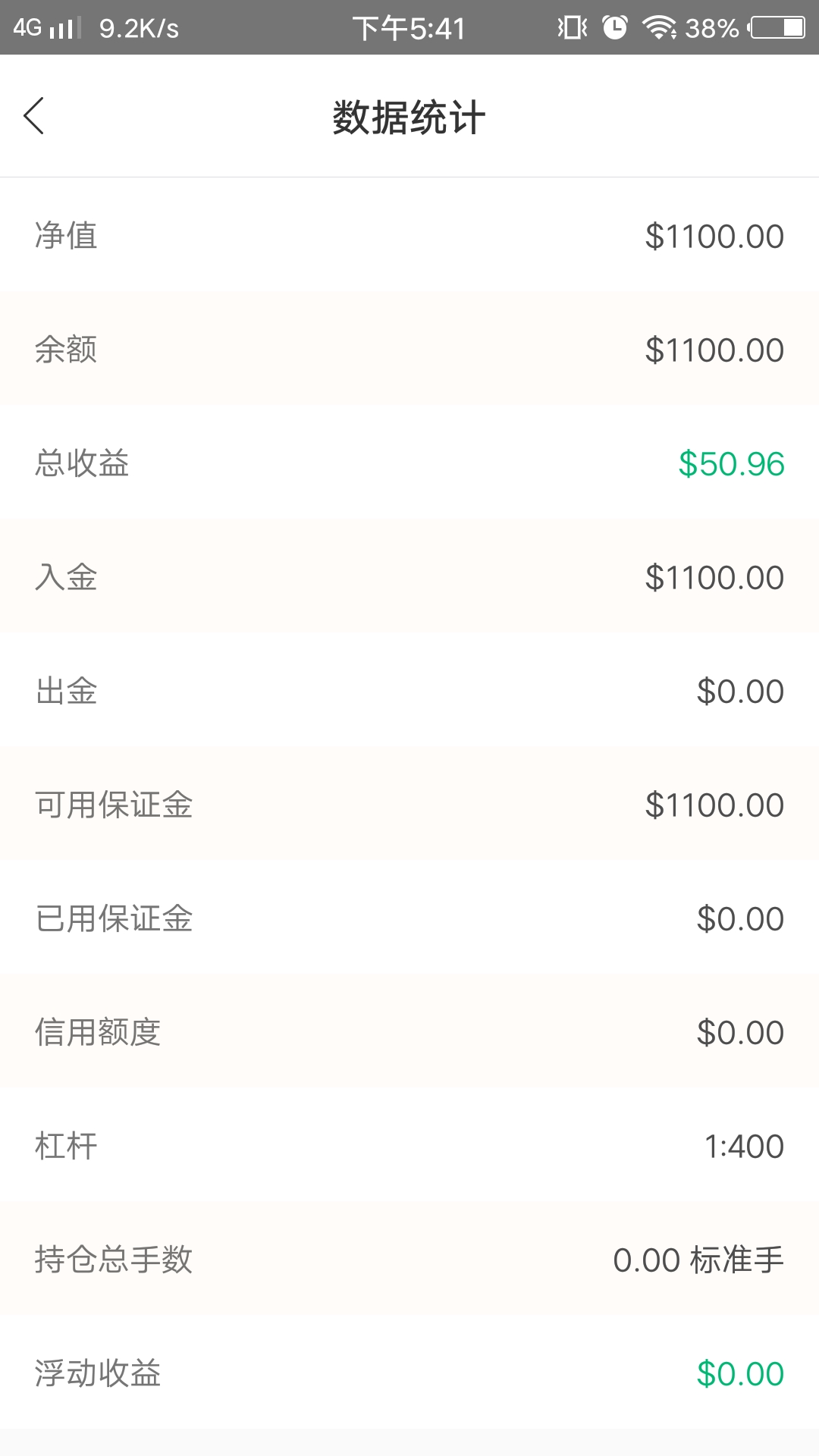The image size is (819, 1456).
Task: Select the 入金 row label
Action: point(66,577)
